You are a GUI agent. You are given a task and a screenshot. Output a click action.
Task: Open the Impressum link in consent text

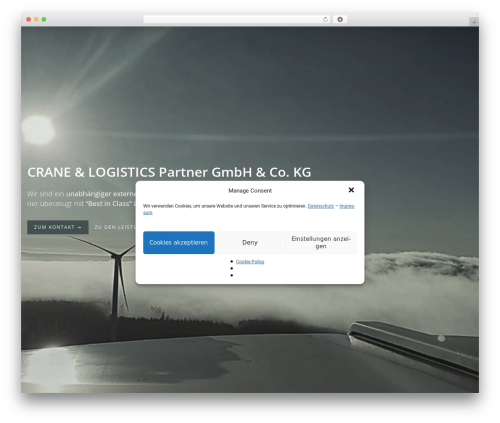[347, 206]
